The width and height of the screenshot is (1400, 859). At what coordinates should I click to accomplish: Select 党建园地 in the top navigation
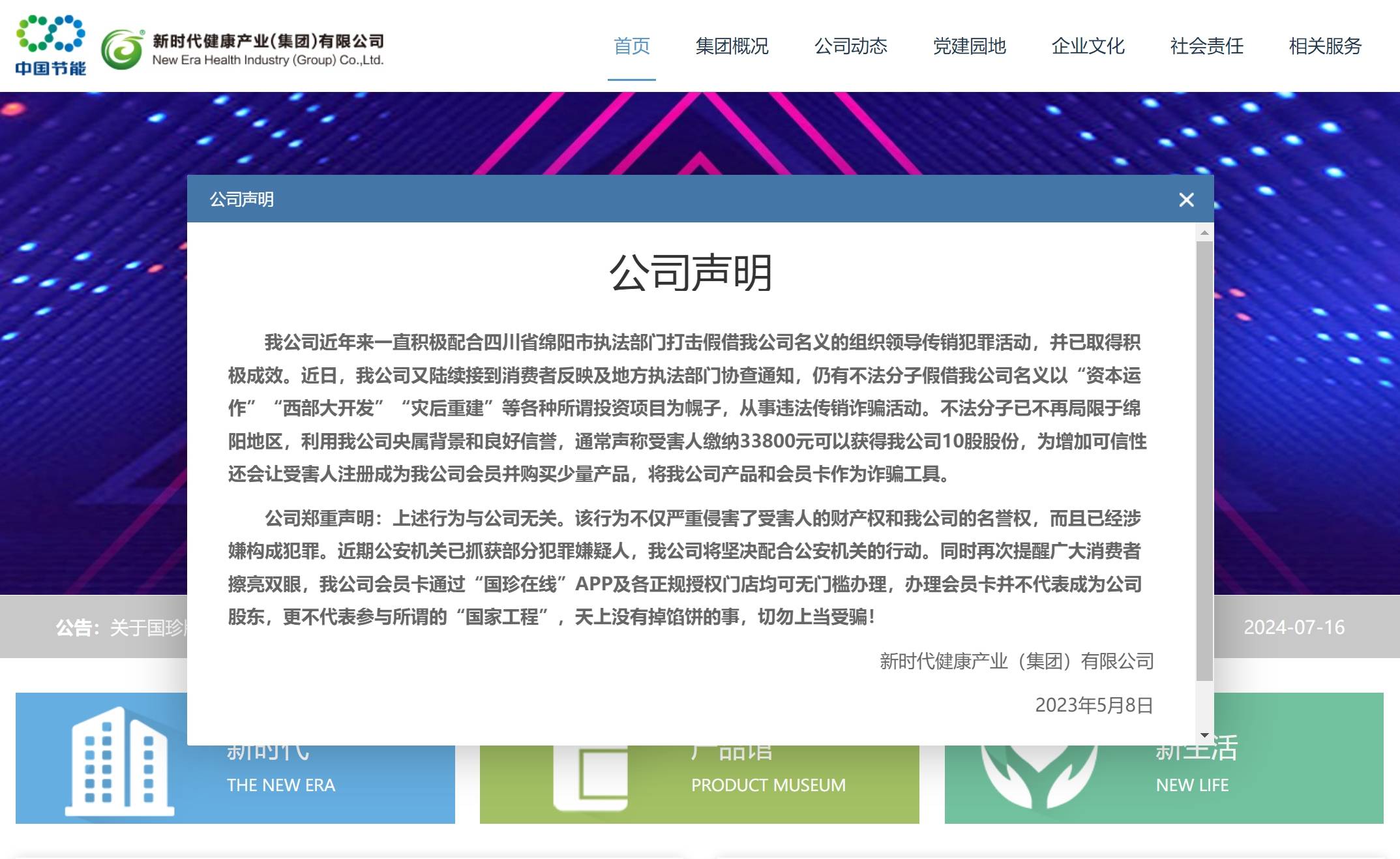[969, 46]
